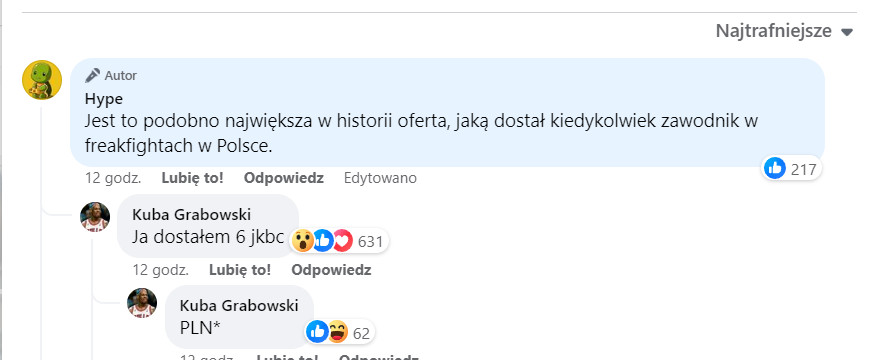875x360 pixels.
Task: View edit history via Edytowano
Action: [380, 178]
